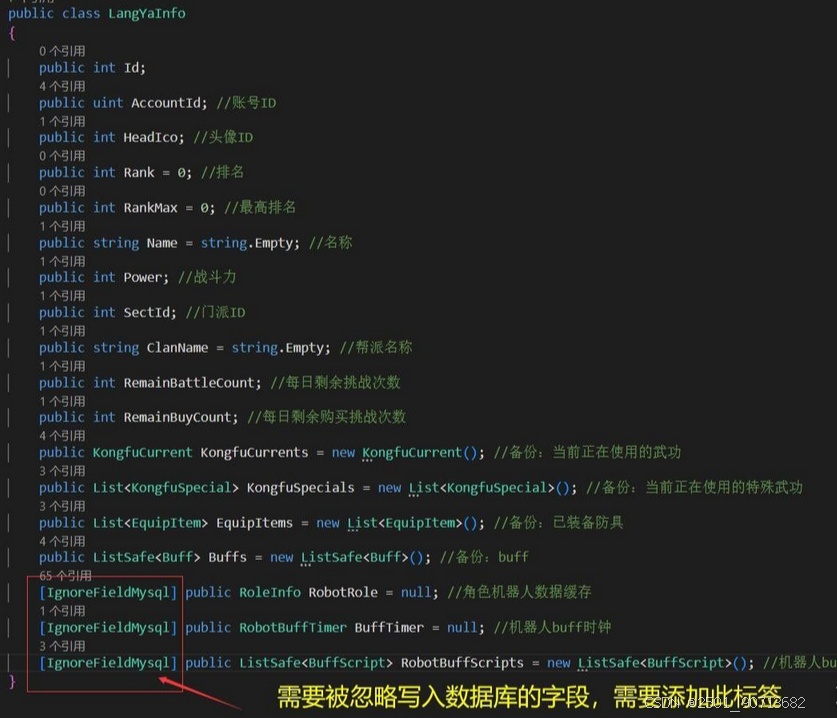Viewport: 837px width, 719px height.
Task: Click the comment //角色机器人数据缓存
Action: (519, 592)
